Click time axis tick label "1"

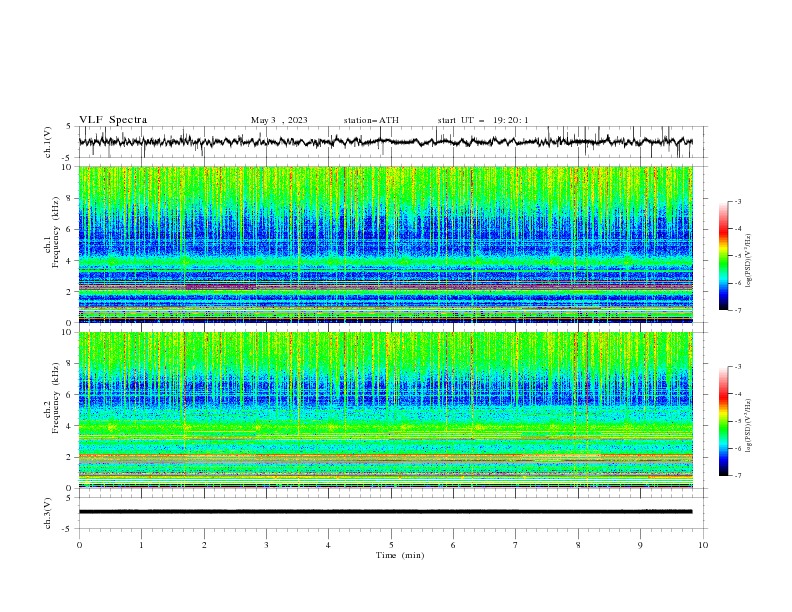(x=141, y=545)
